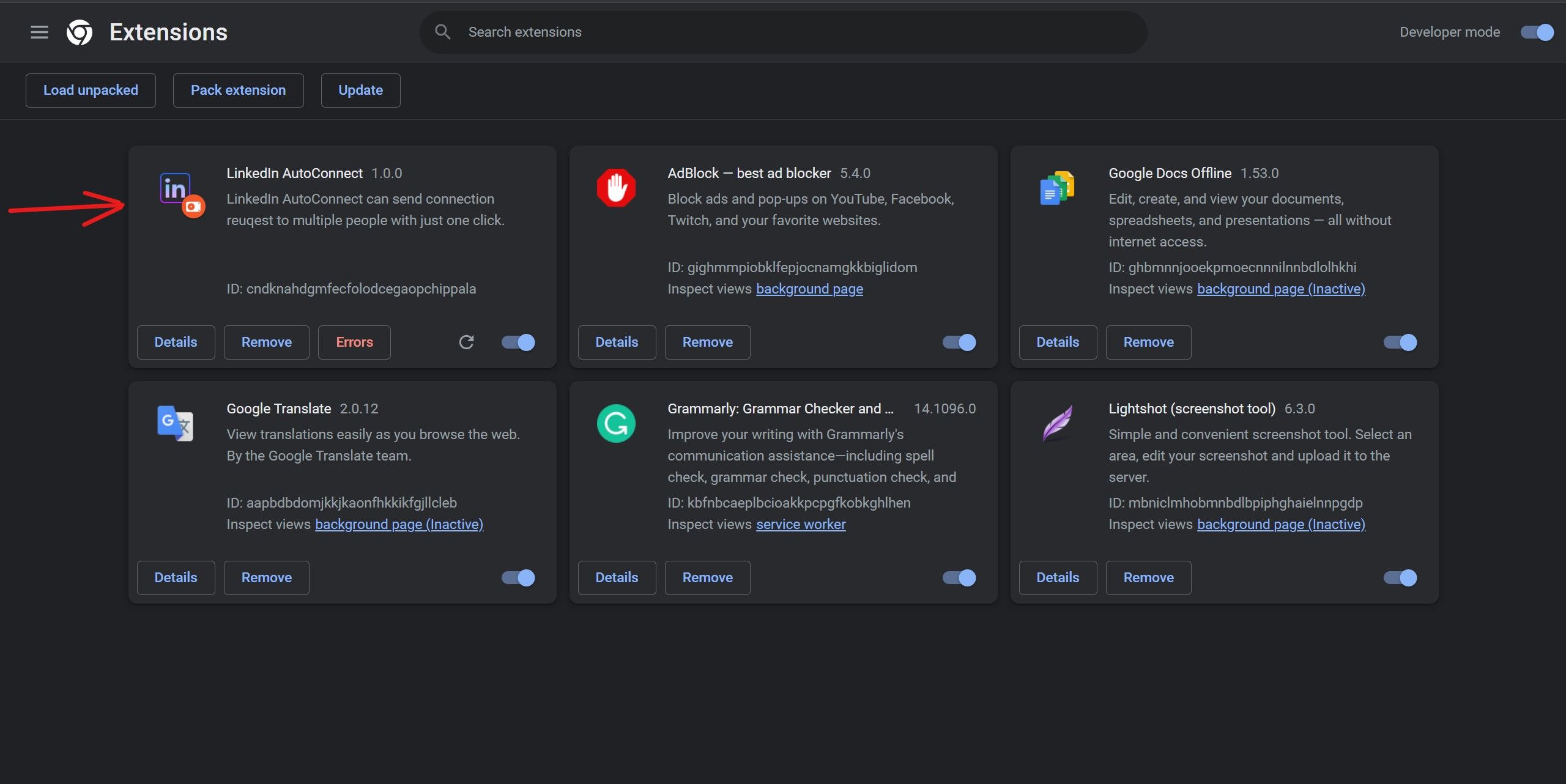Reload the LinkedIn AutoConnect extension
Screen dimensions: 1566x784
pyautogui.click(x=467, y=342)
